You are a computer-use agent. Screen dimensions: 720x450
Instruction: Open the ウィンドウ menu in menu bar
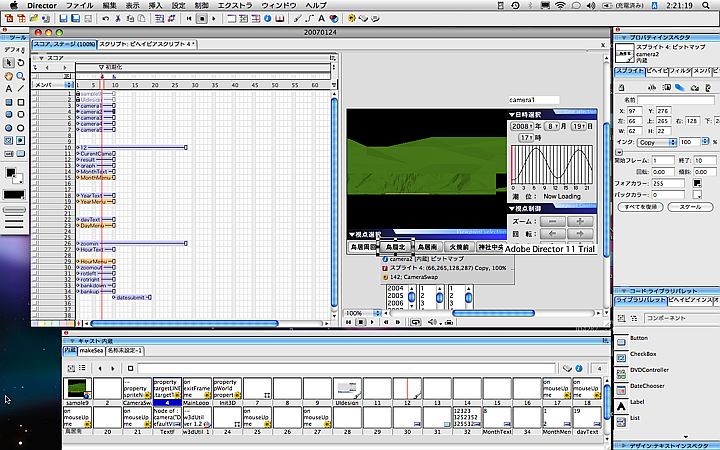click(x=281, y=5)
